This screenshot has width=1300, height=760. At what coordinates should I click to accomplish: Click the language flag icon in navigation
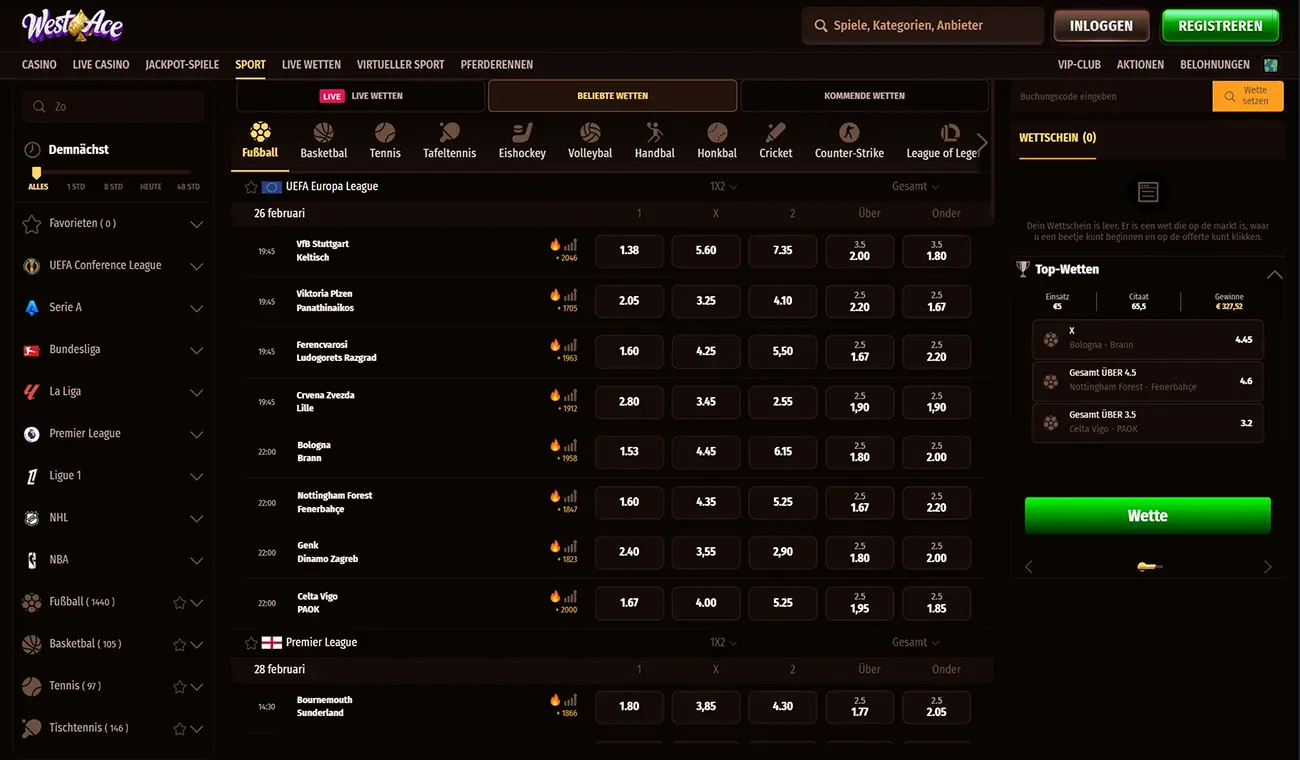pos(1271,65)
